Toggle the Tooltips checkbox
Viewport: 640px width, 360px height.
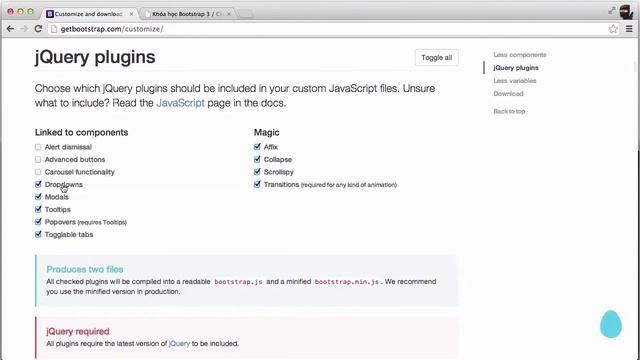(38, 209)
